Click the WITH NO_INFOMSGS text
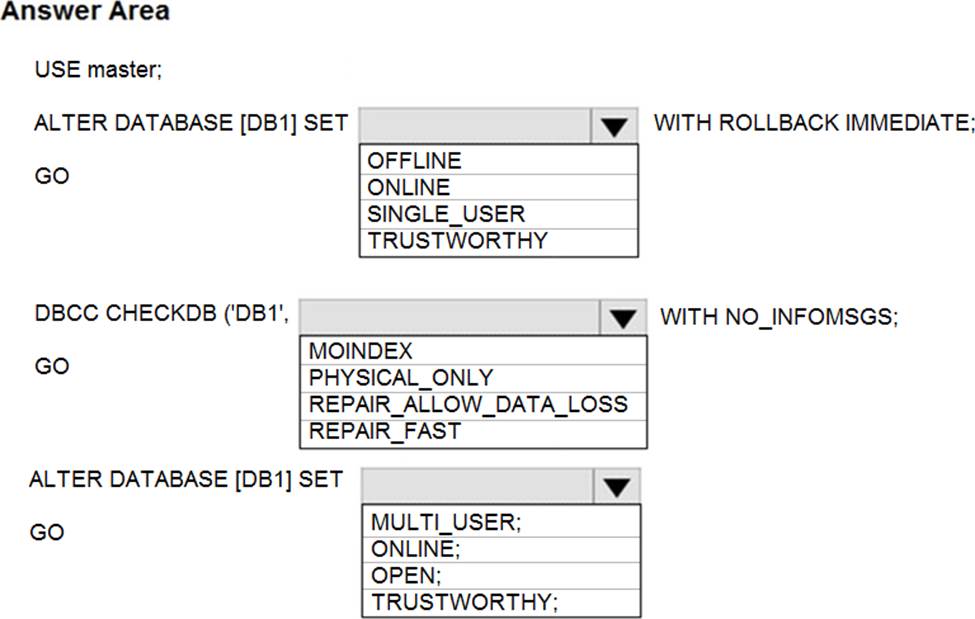This screenshot has height=619, width=975. 780,317
